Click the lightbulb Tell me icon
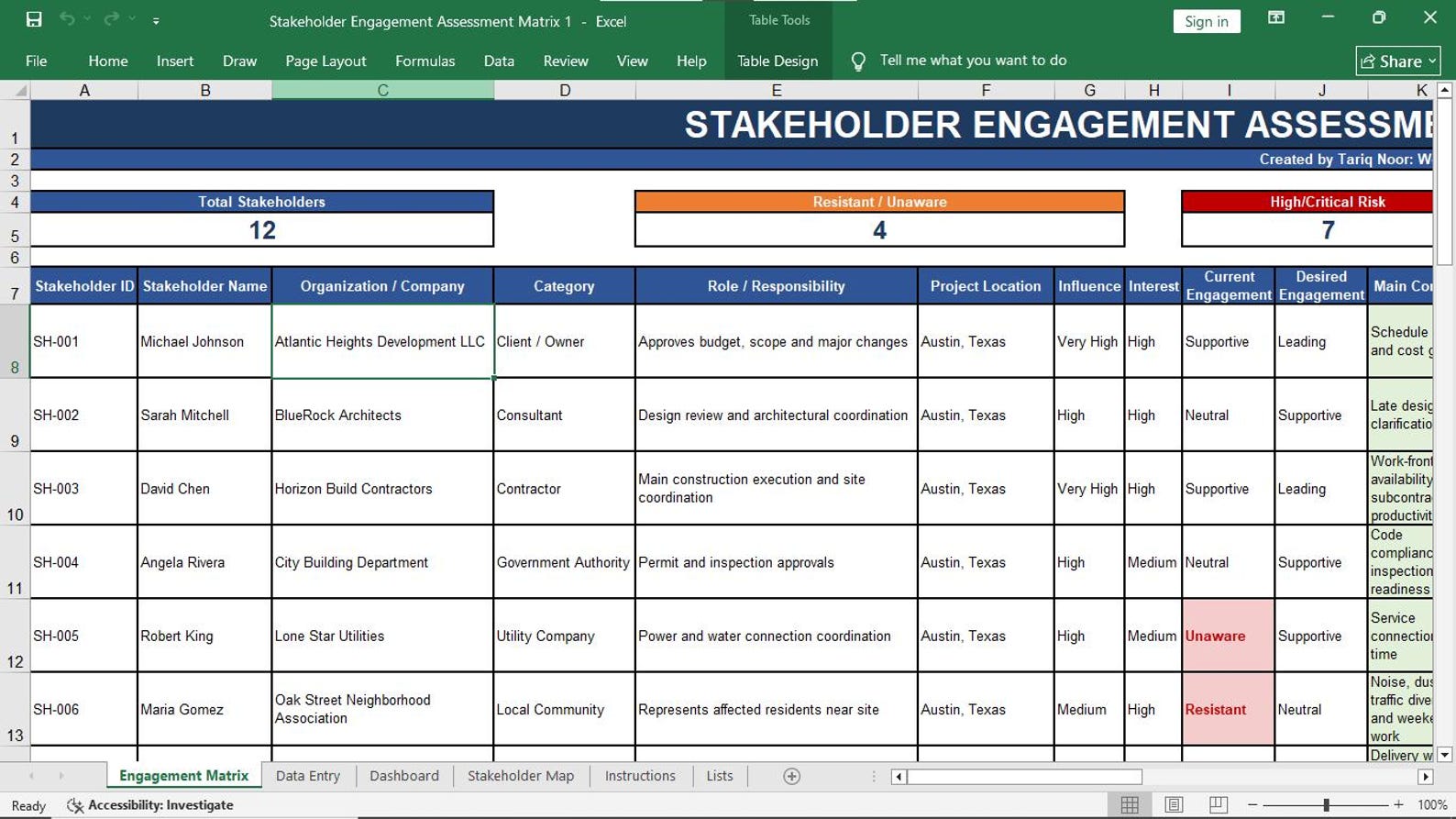The height and width of the screenshot is (819, 1456). coord(858,61)
